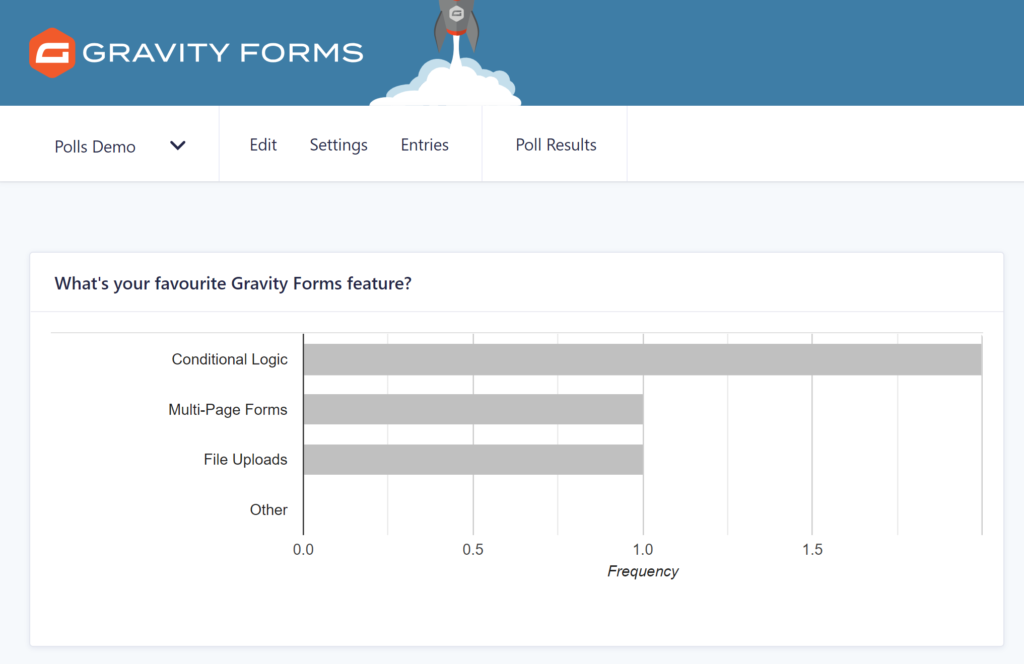The image size is (1024, 664).
Task: Switch to the Edit tab
Action: pos(263,144)
